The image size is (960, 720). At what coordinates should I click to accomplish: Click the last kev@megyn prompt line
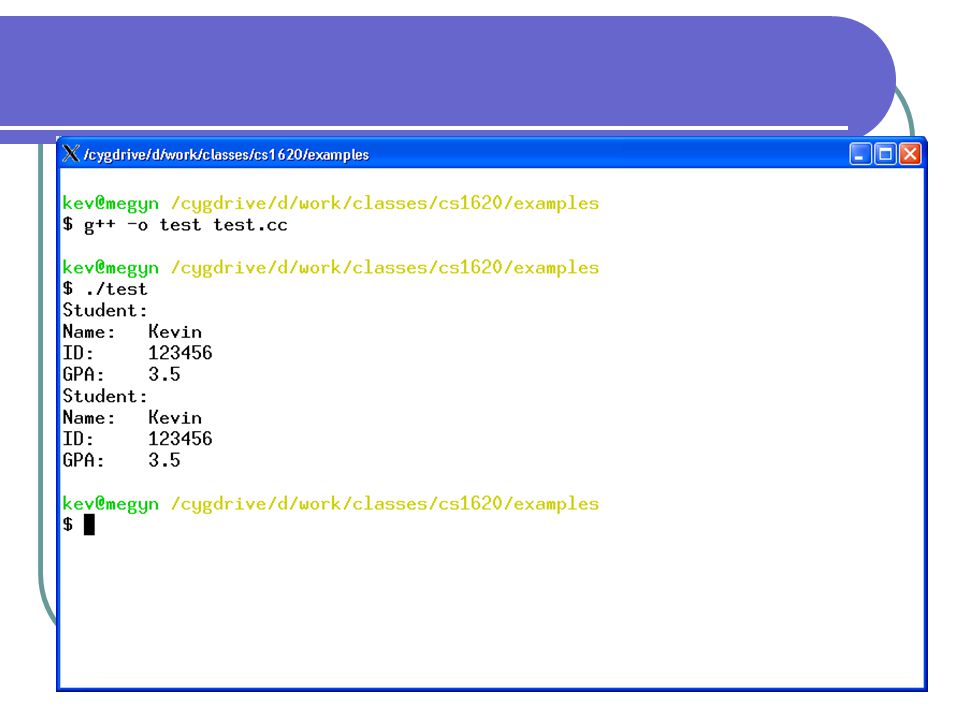click(331, 504)
